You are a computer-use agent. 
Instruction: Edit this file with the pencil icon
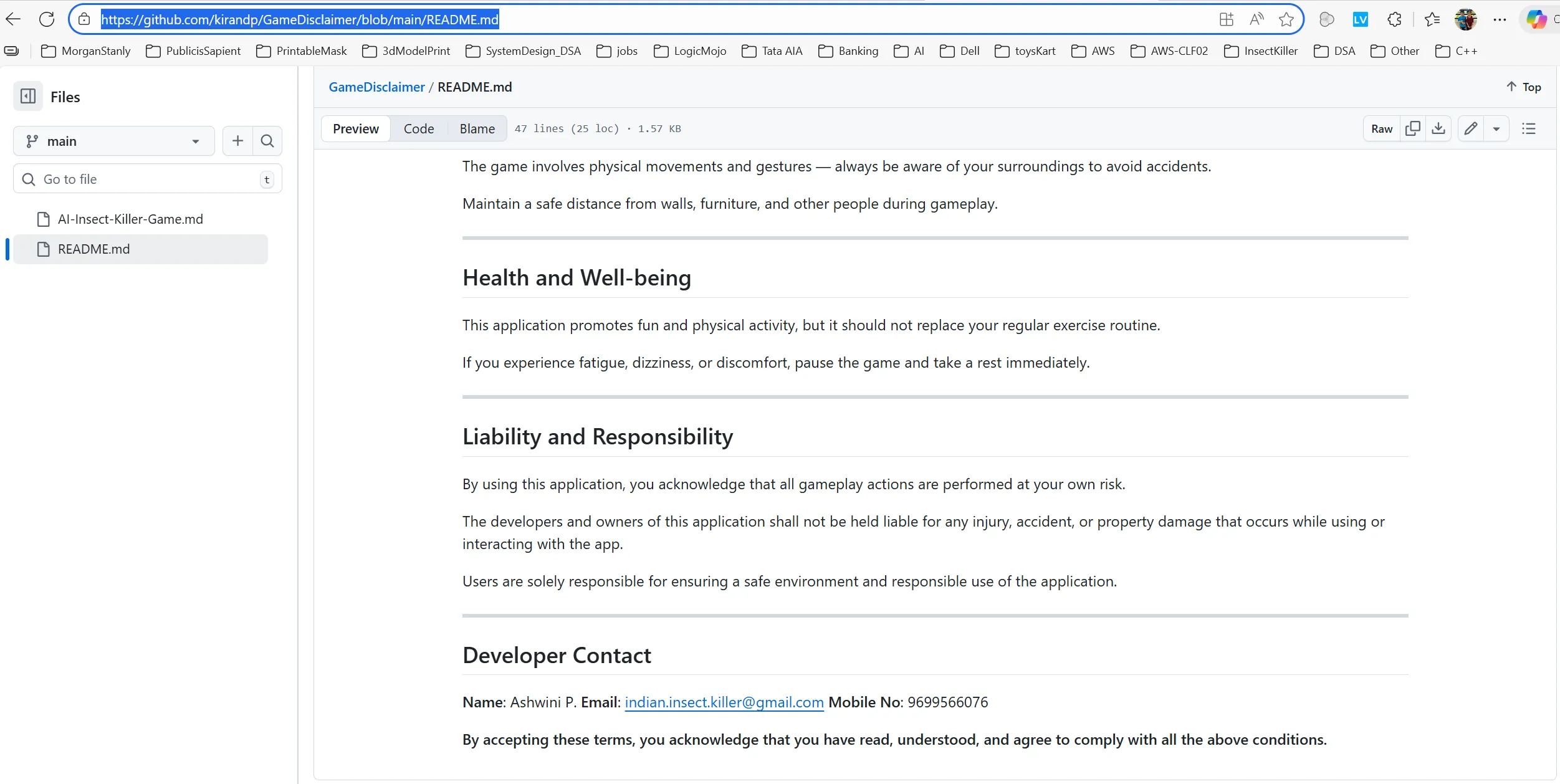1471,129
